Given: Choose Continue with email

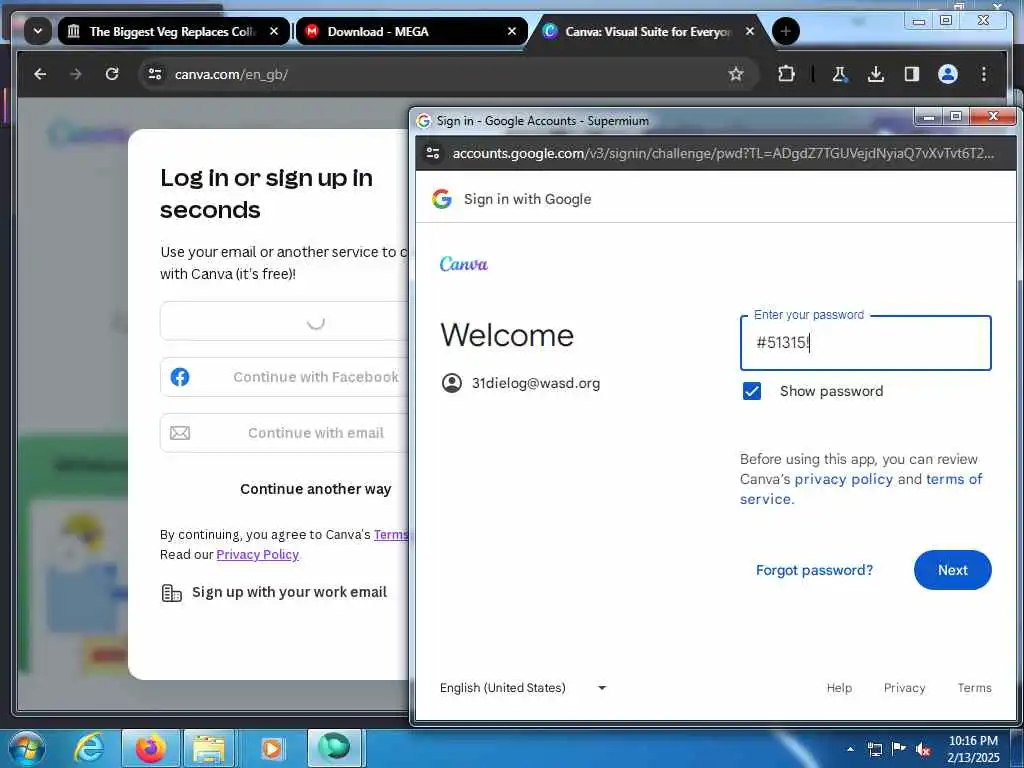Looking at the screenshot, I should 285,433.
